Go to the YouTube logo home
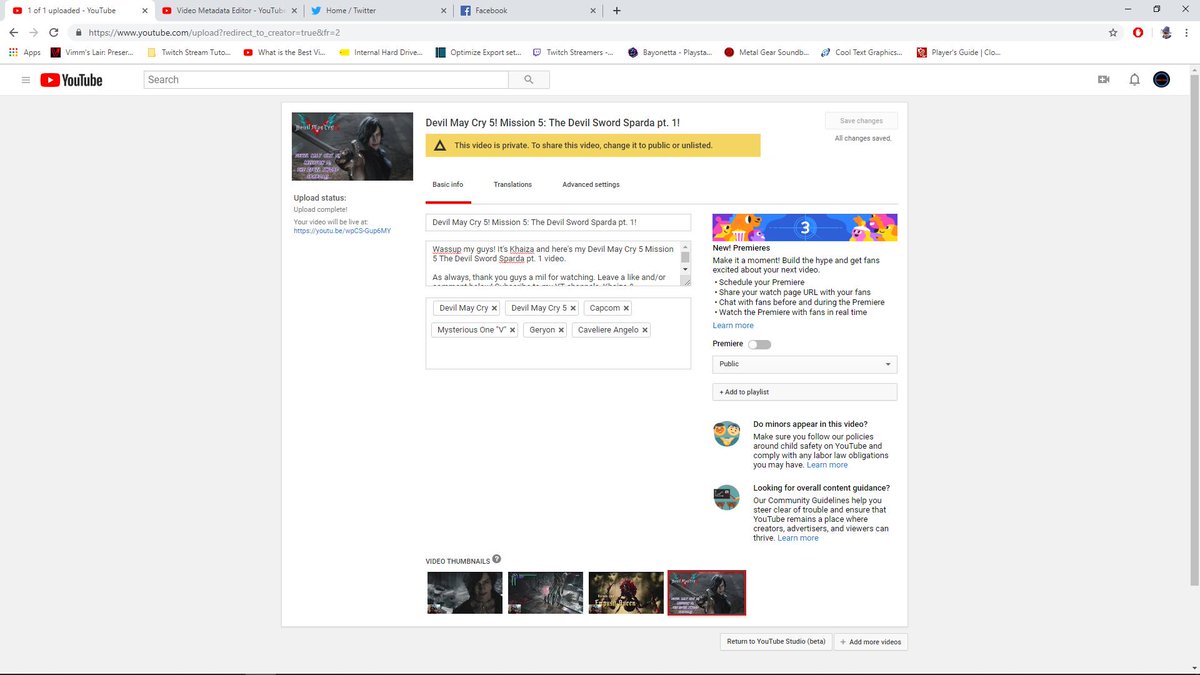This screenshot has height=675, width=1200. (x=72, y=80)
